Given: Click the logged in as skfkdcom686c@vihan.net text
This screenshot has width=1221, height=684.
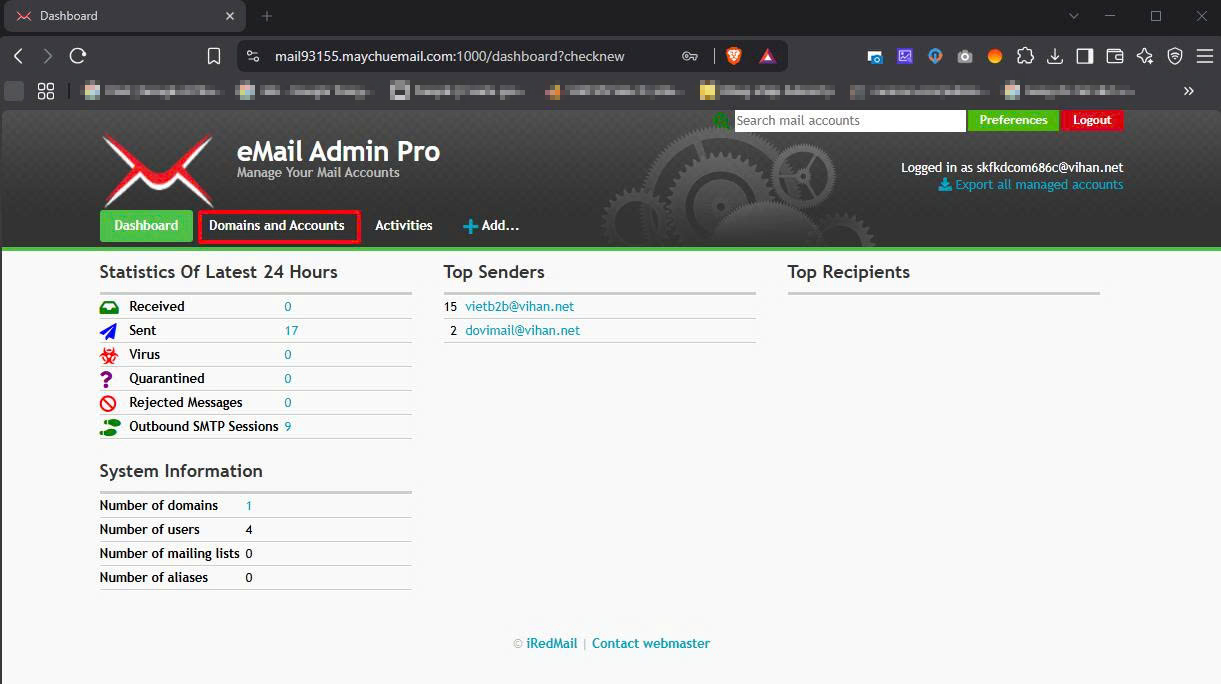Looking at the screenshot, I should [1012, 168].
